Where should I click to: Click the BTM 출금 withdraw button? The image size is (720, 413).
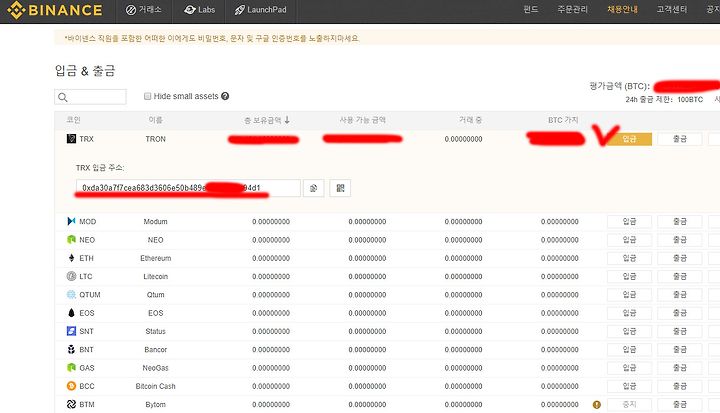pos(680,405)
